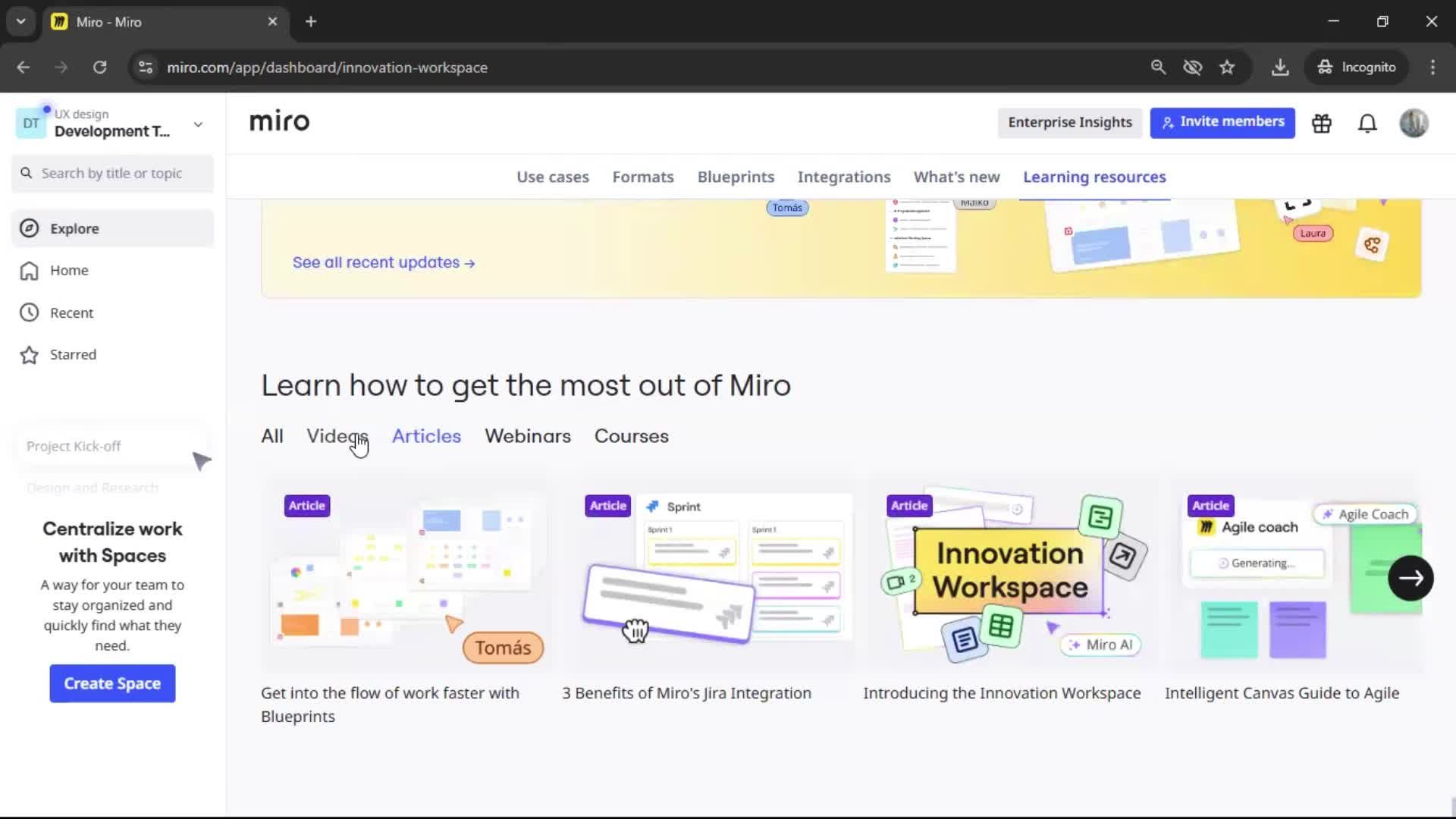This screenshot has height=819, width=1456.
Task: Click the search magnifier icon in sidebar
Action: tap(27, 173)
